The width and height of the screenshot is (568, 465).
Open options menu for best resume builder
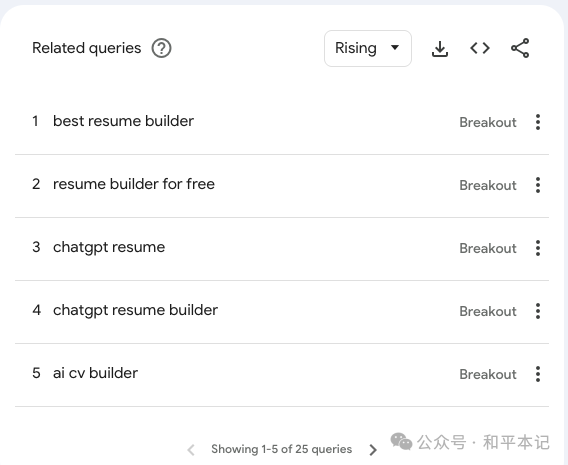pyautogui.click(x=538, y=122)
